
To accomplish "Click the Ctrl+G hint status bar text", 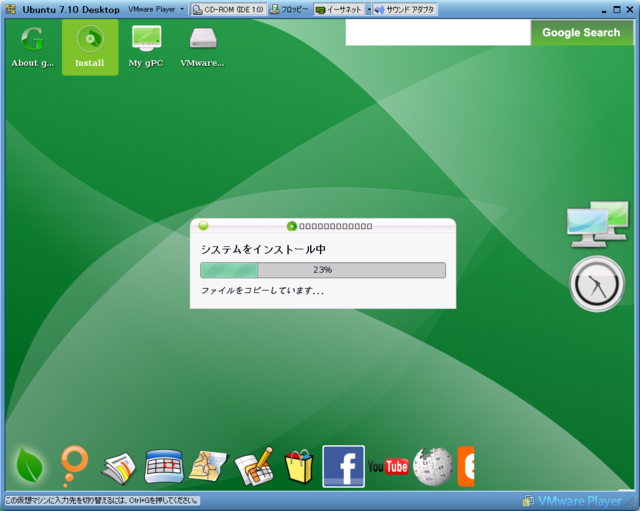I will pyautogui.click(x=102, y=500).
